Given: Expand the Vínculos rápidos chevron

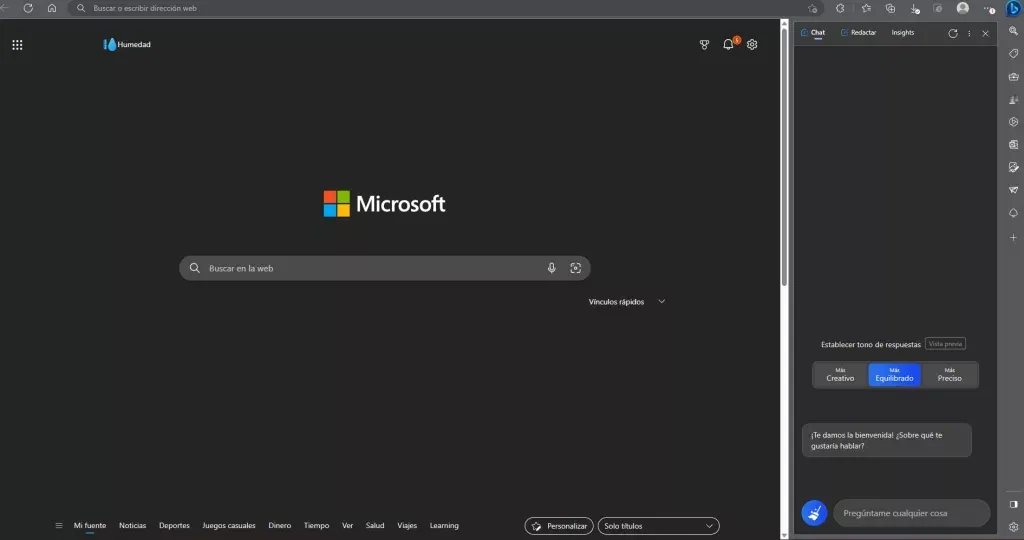Looking at the screenshot, I should click(662, 302).
